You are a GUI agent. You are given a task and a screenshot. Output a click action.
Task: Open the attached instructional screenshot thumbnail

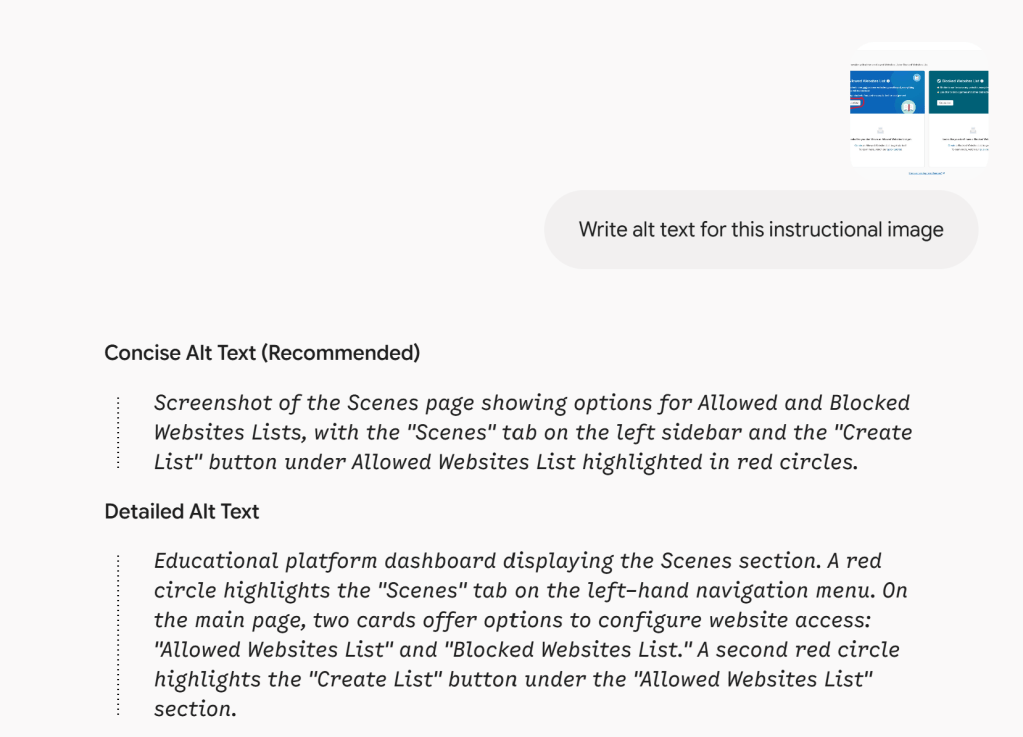point(919,110)
